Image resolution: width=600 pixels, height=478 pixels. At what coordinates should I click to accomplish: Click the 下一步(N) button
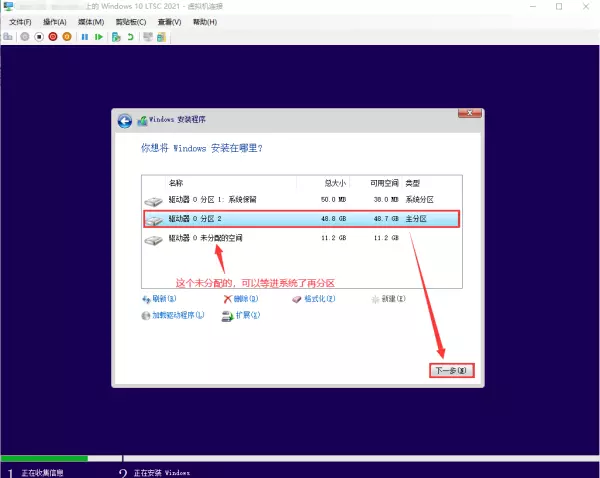click(452, 370)
